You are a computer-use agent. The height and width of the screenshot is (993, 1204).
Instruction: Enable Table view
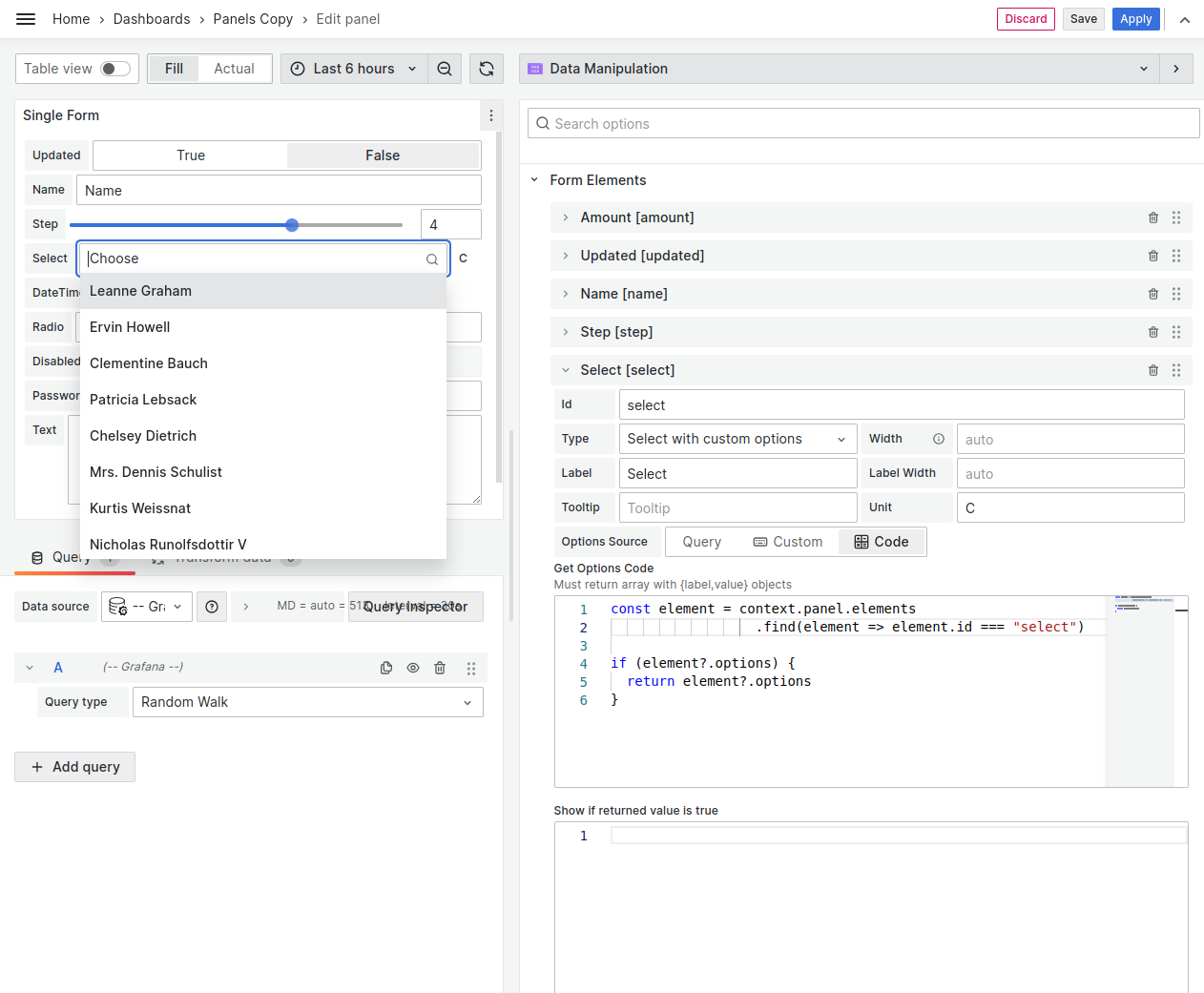(114, 68)
